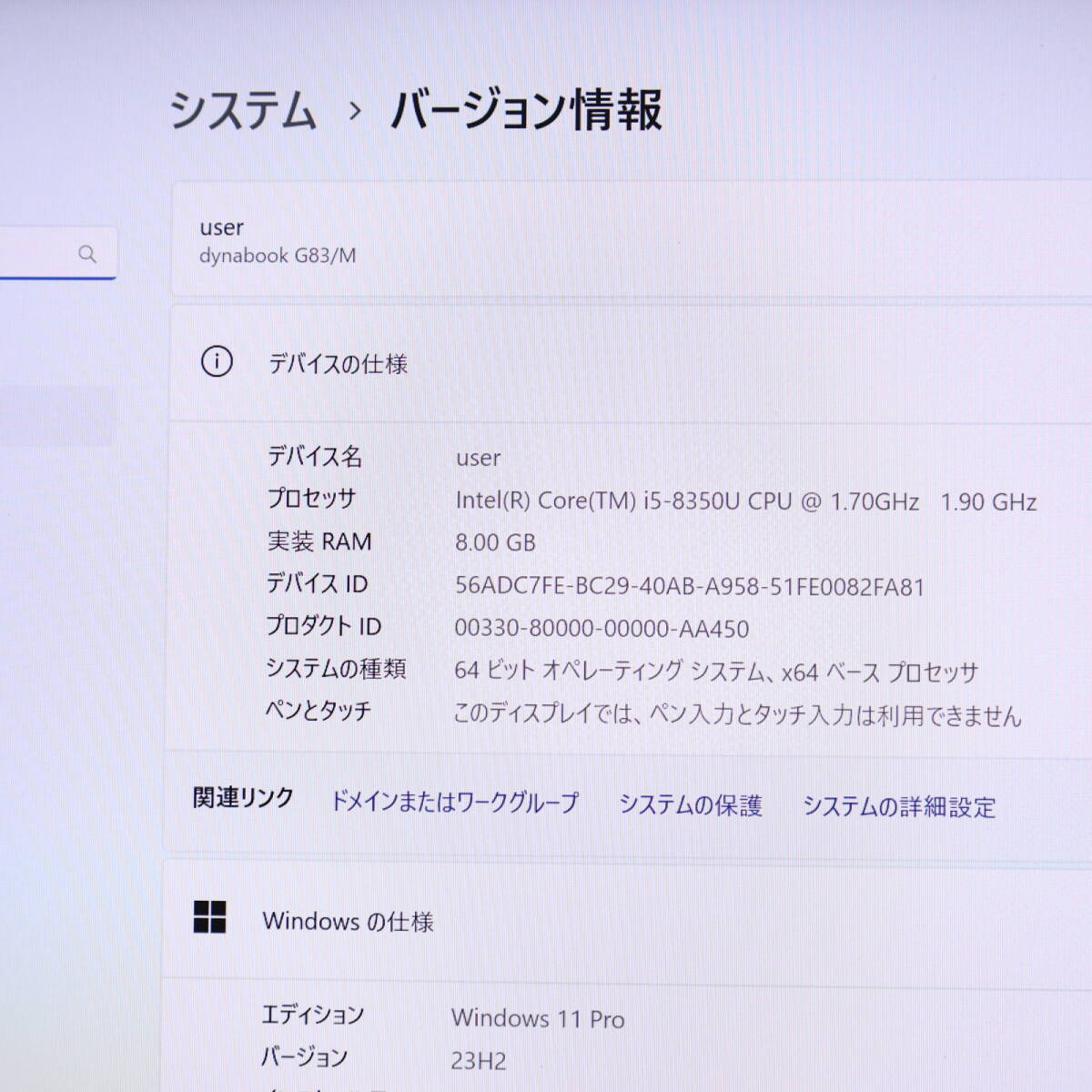Open システムの詳細設定 link
This screenshot has height=1092, width=1092.
pos(899,807)
